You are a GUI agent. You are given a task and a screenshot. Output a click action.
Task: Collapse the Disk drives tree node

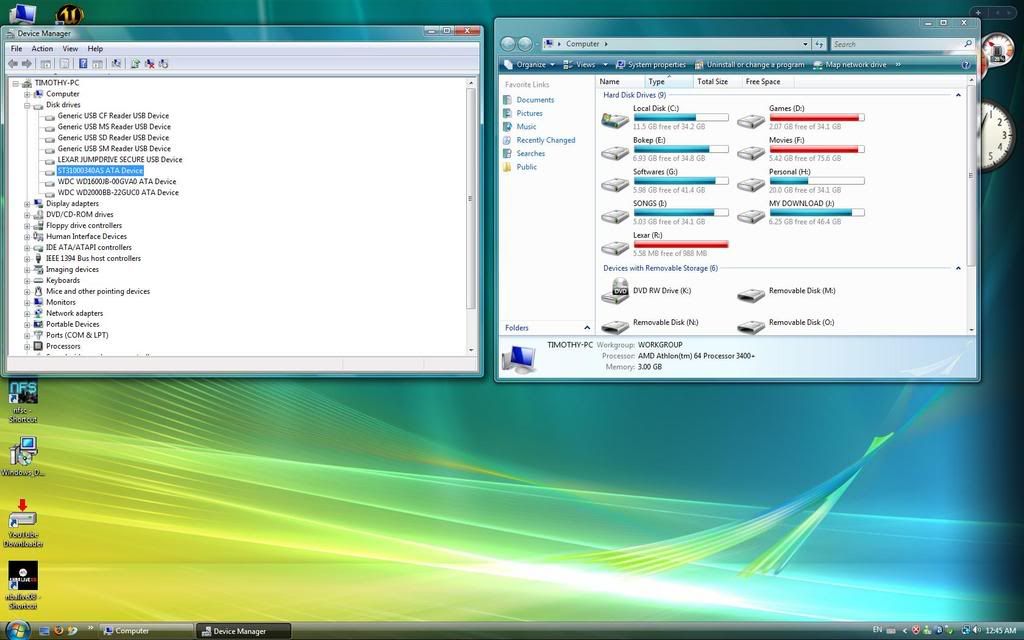[x=28, y=105]
